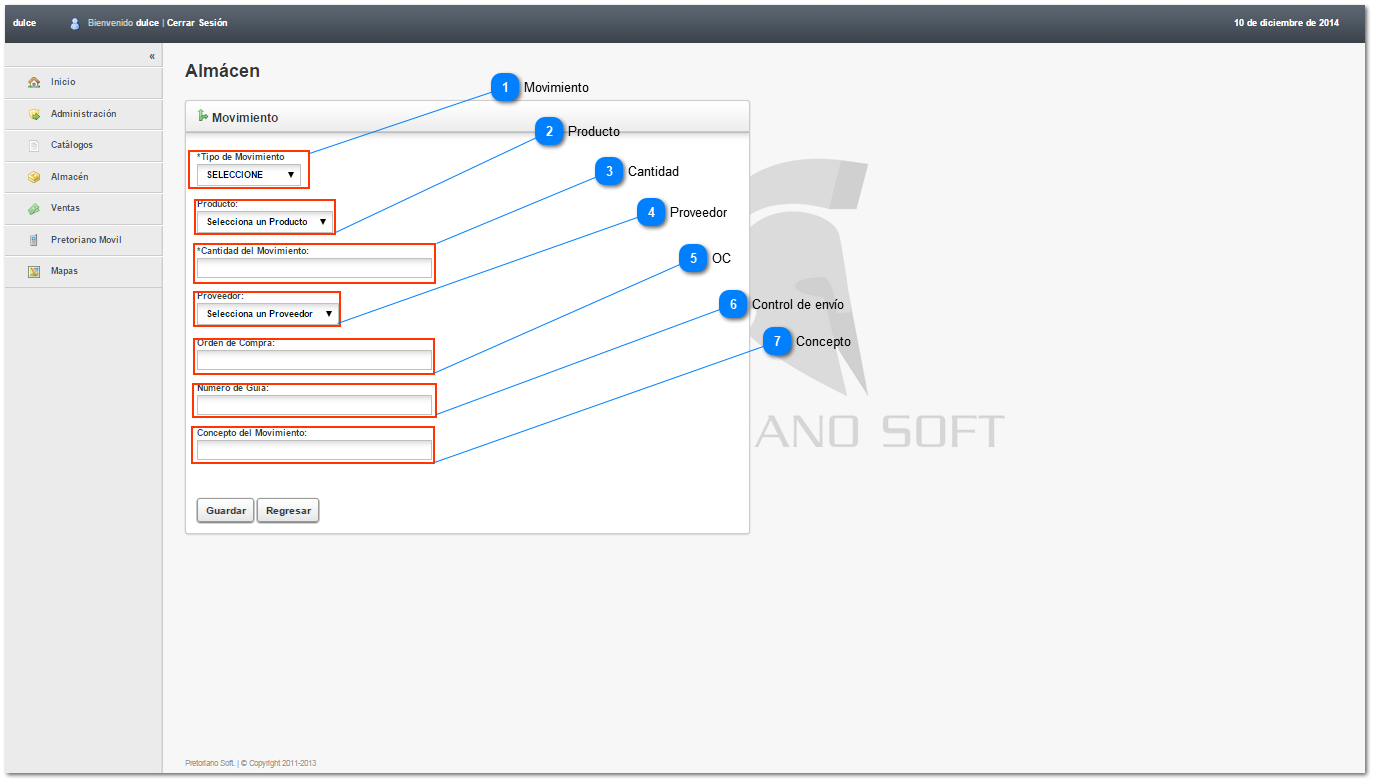This screenshot has width=1374, height=782.
Task: Click the dulce username at top left
Action: 24,23
